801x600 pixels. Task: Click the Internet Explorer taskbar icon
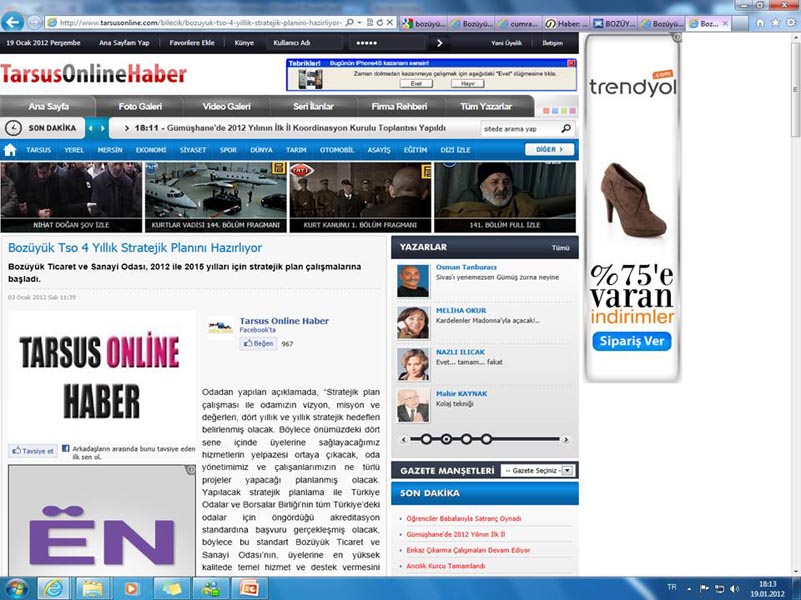(53, 589)
